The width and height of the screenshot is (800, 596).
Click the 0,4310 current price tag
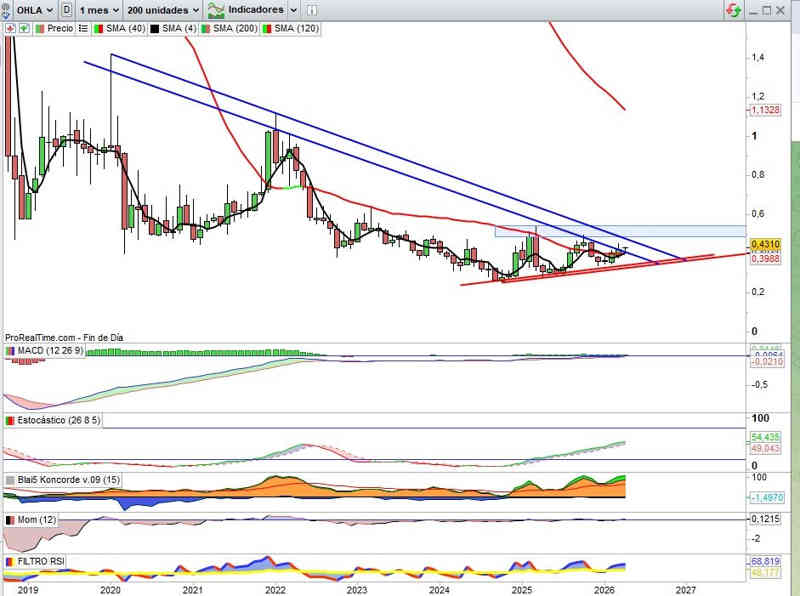765,243
